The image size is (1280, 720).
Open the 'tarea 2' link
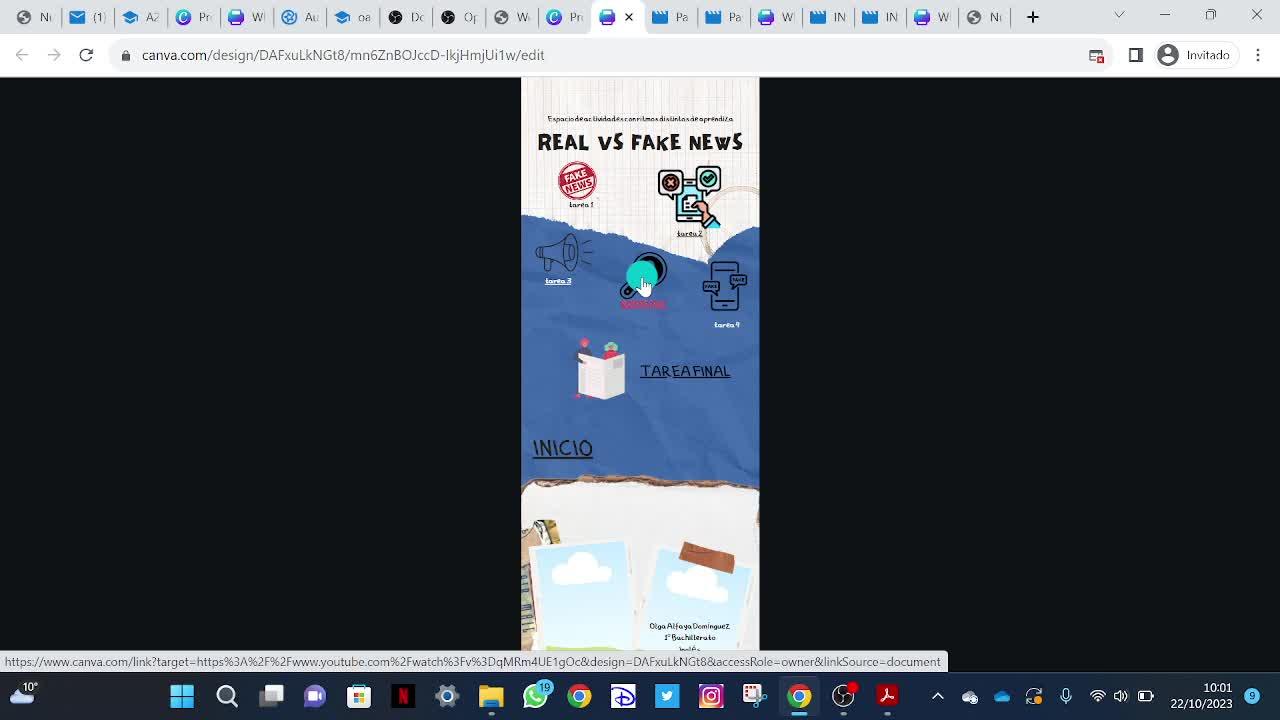[x=689, y=234]
